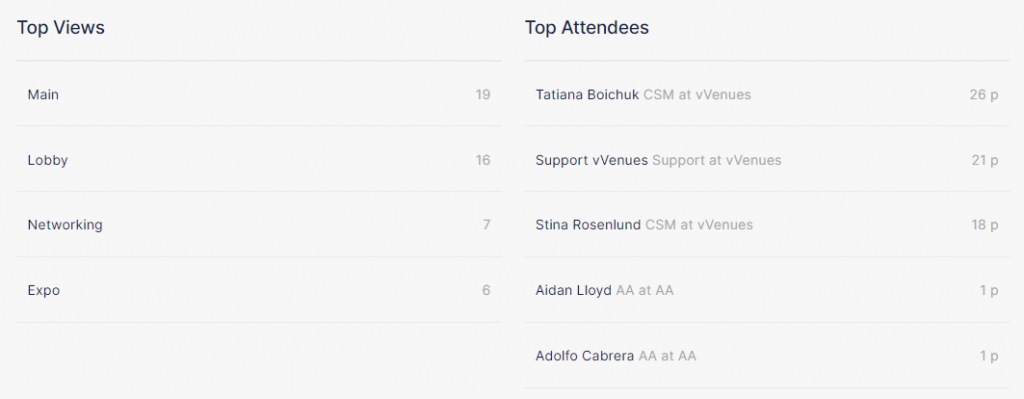The image size is (1024, 399).
Task: Select attendee Stina Rosenlund
Action: click(767, 225)
